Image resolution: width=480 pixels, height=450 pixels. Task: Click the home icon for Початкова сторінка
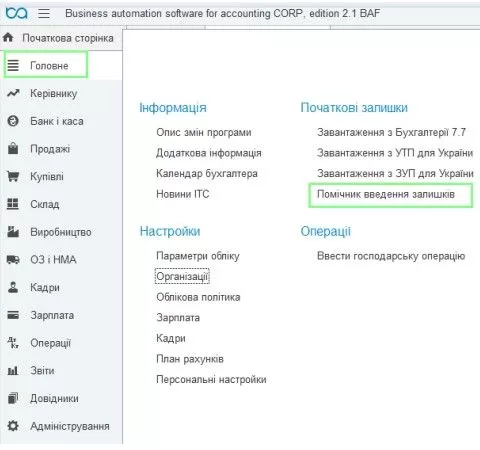tap(8, 37)
